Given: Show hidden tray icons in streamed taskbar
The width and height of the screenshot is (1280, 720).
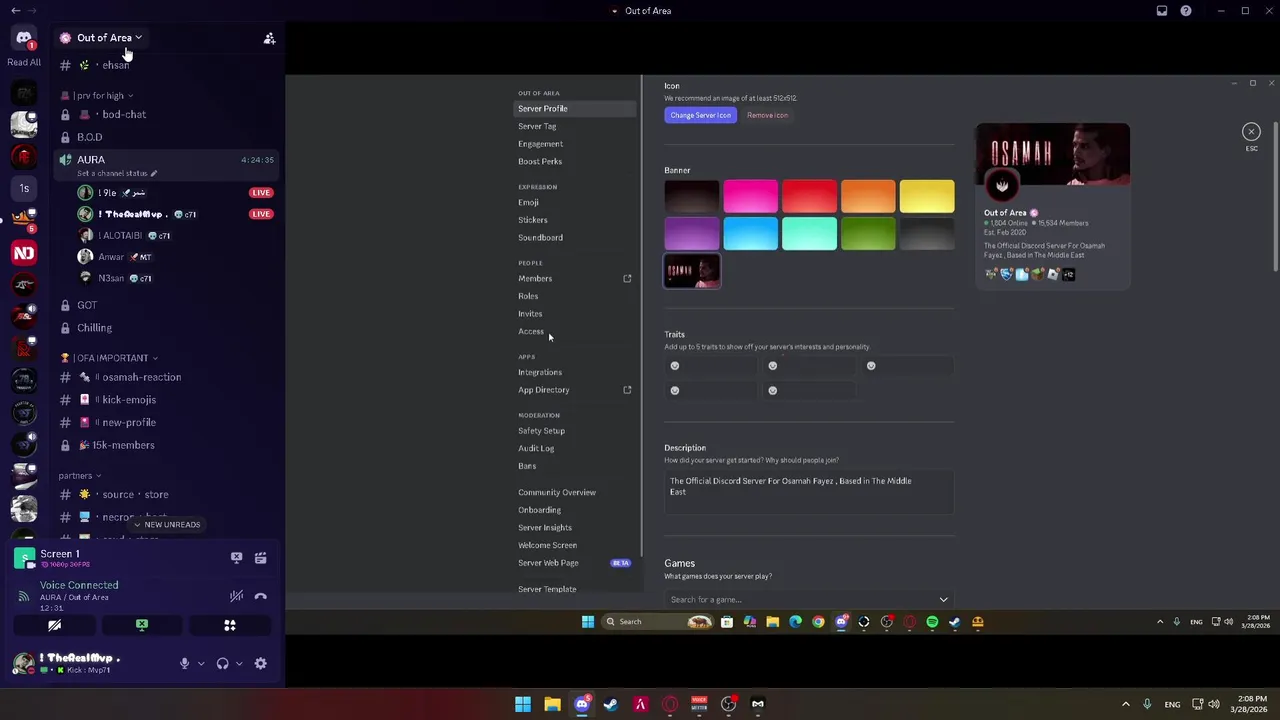Looking at the screenshot, I should 1160,622.
